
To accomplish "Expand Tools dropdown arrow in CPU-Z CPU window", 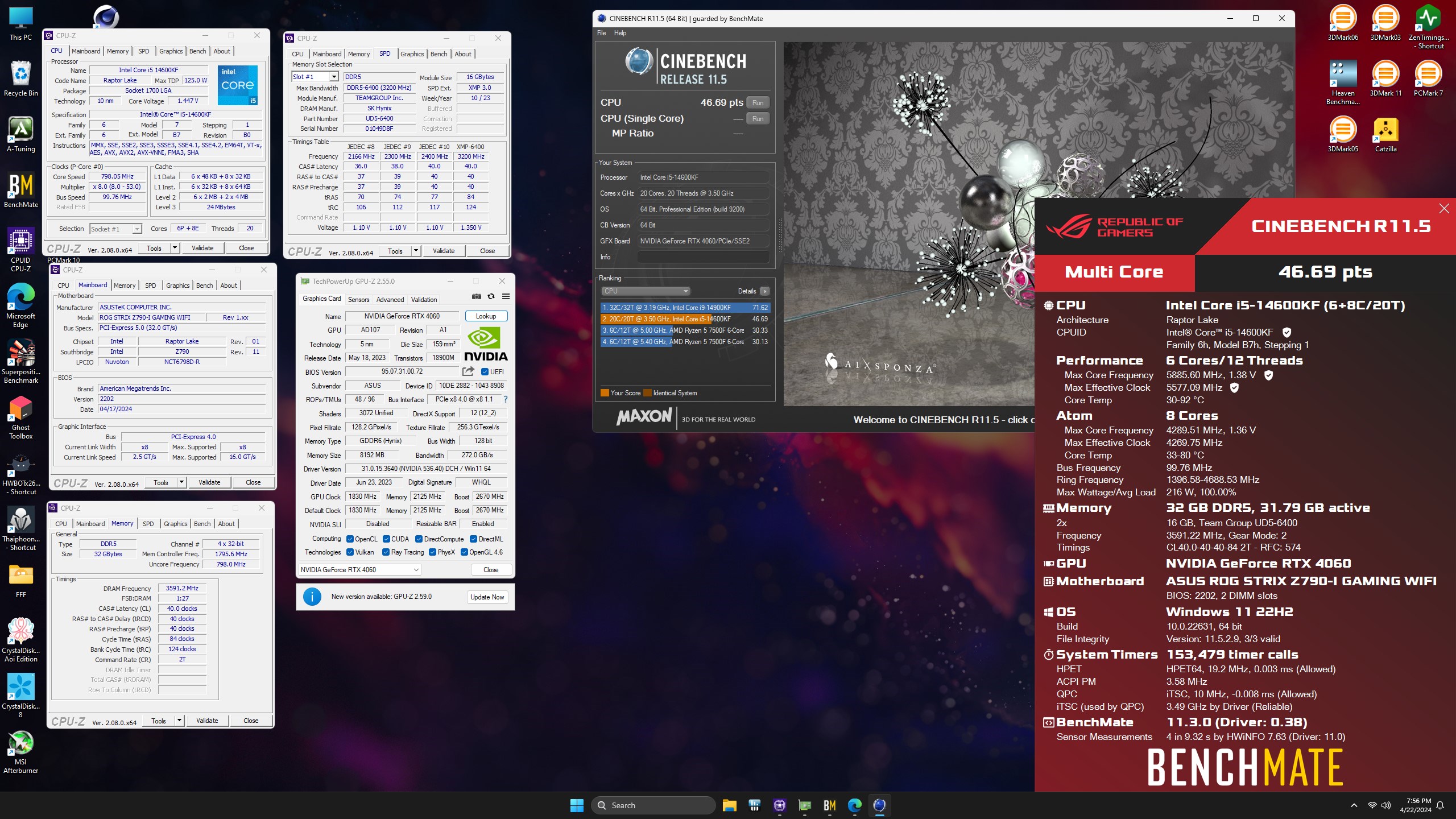I will (x=175, y=248).
